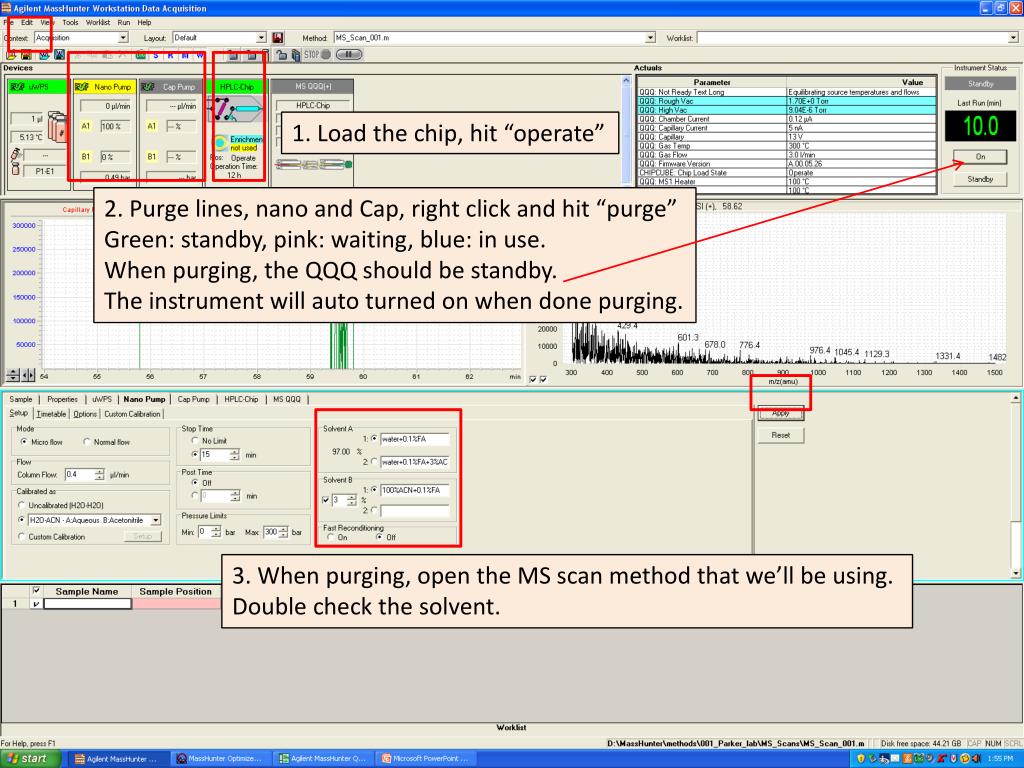Click the open padlock toolbar icon
The image size is (1024, 768).
[281, 54]
